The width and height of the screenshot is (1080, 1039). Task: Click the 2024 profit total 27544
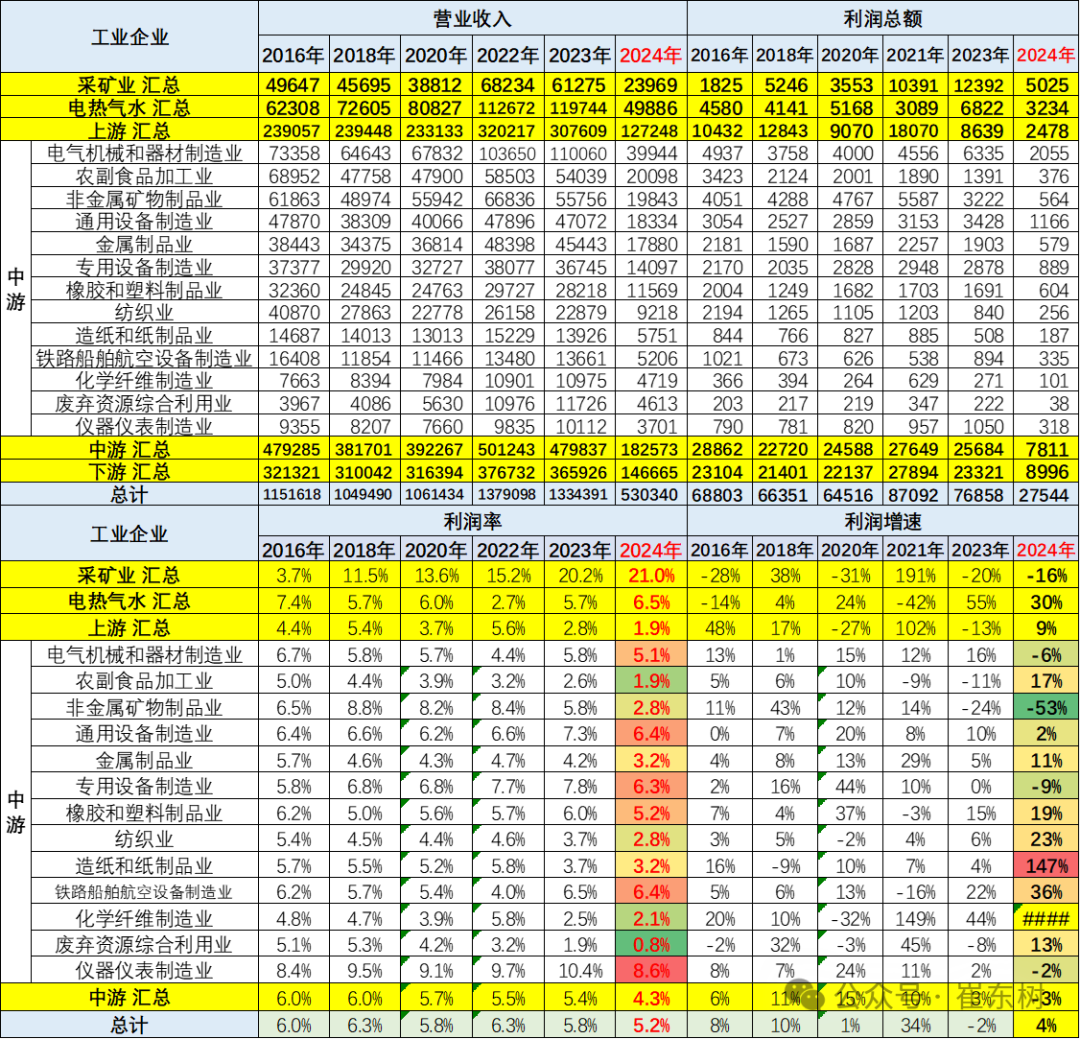pos(1046,494)
